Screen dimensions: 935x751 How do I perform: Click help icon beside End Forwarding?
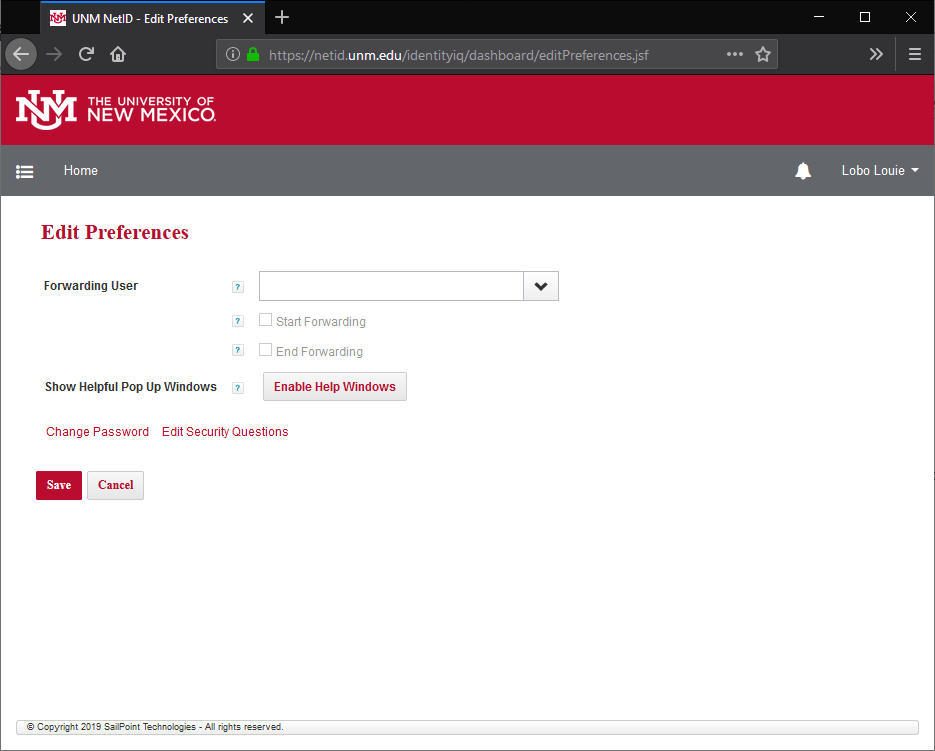click(238, 351)
